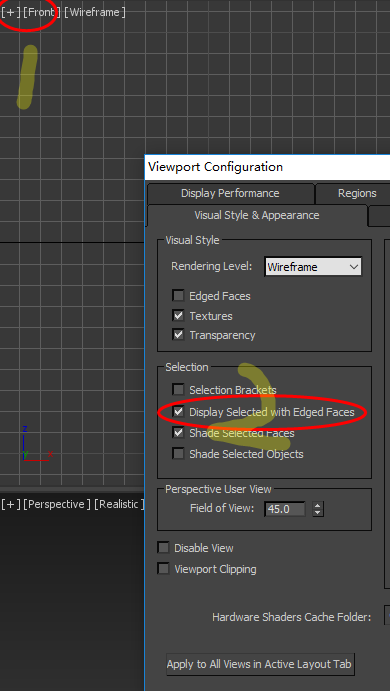Uncheck Shade Selected Faces option

pos(178,433)
